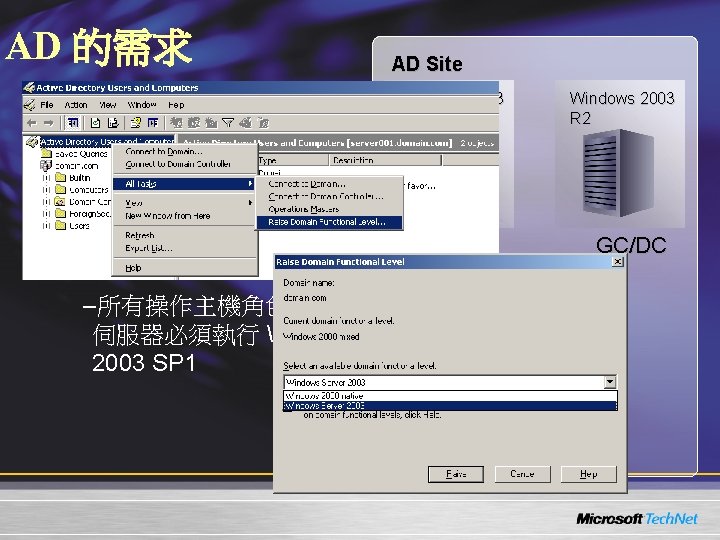Close the Raise Domain Functional Level dialog
The width and height of the screenshot is (720, 540).
[x=618, y=261]
